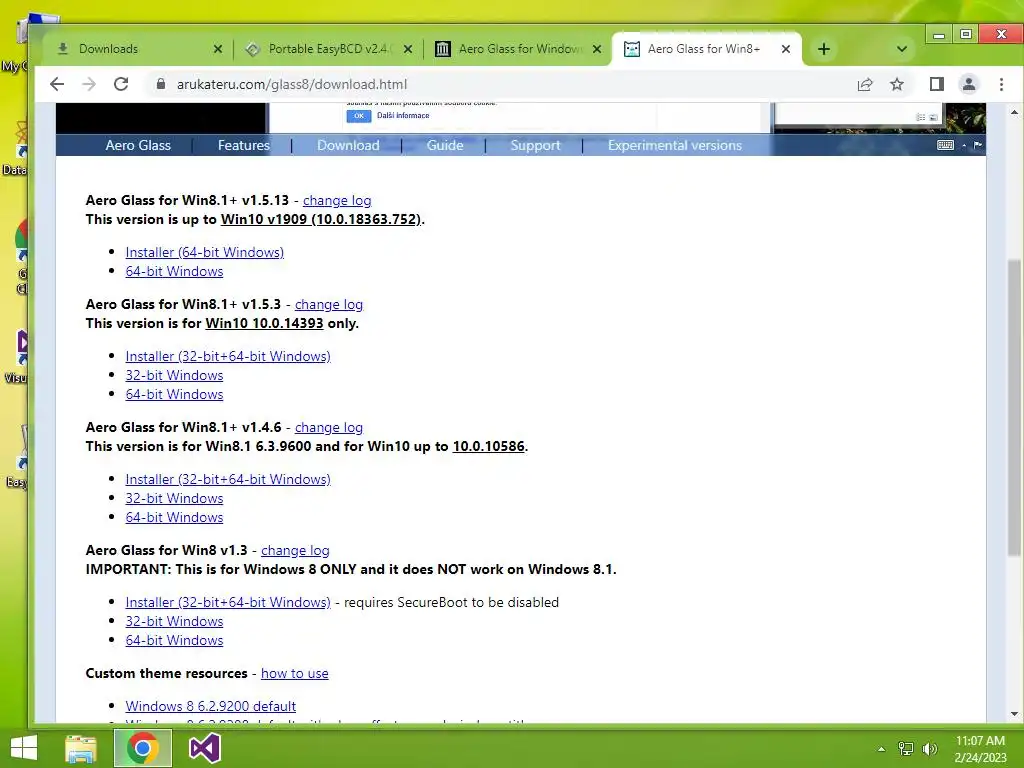Click the page vertical scrollbar thumb

pyautogui.click(x=1014, y=408)
